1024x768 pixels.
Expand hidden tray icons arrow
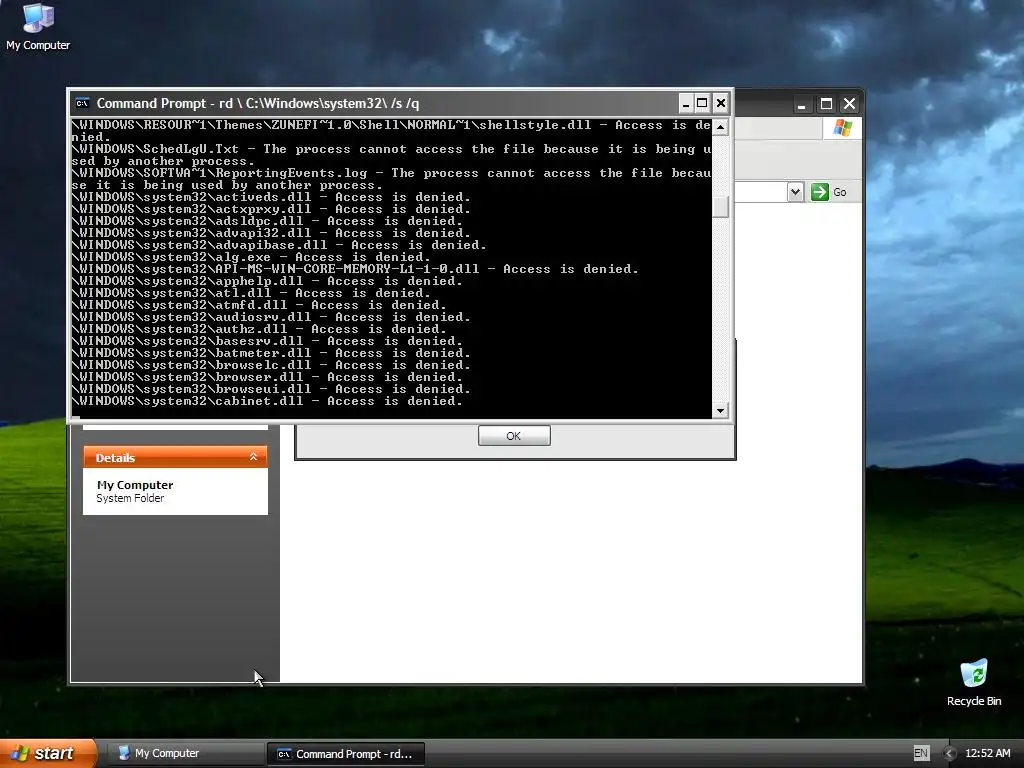950,753
